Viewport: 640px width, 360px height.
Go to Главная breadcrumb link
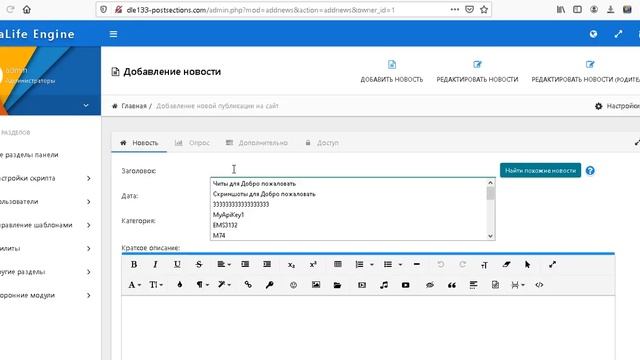point(134,106)
